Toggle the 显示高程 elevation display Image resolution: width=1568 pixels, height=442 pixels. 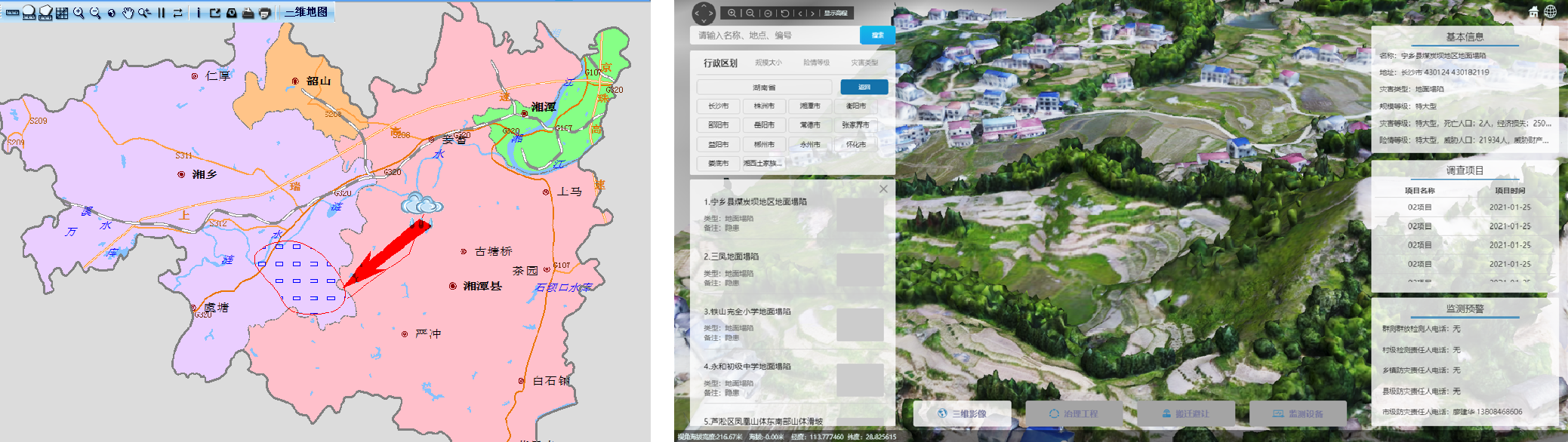tap(835, 13)
